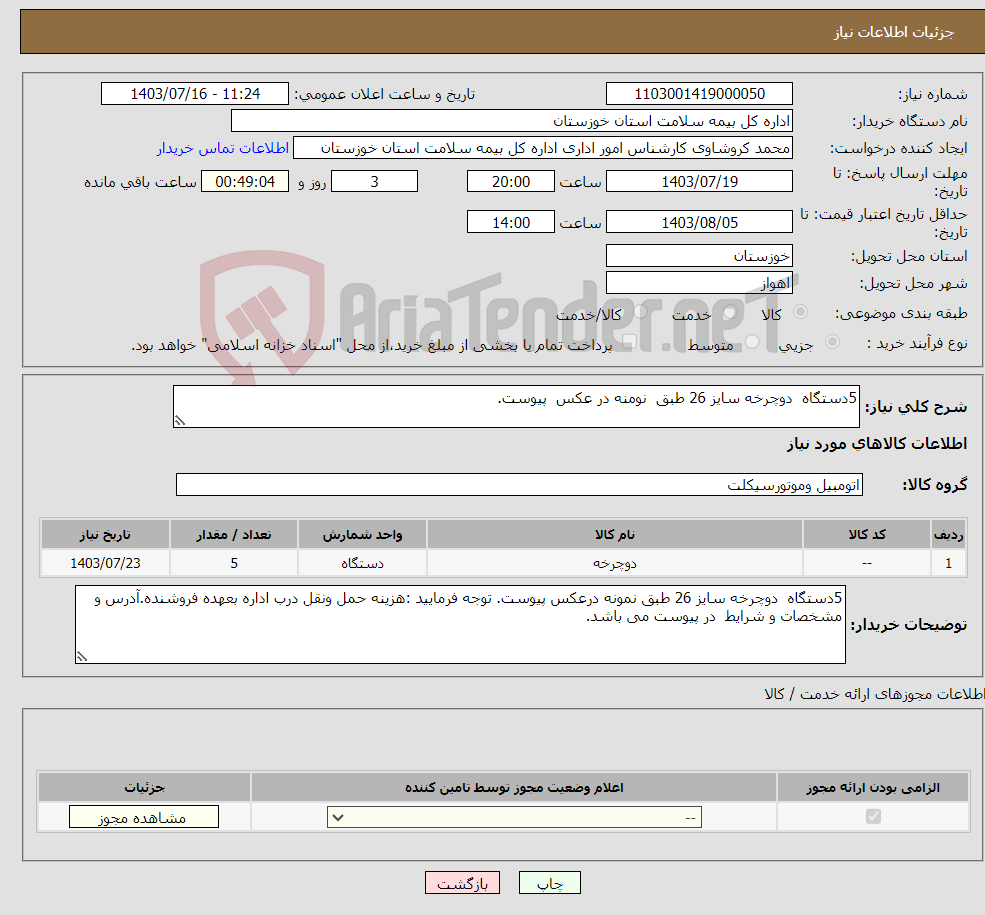Click the row number cell 1
This screenshot has height=915, width=985.
click(x=949, y=563)
